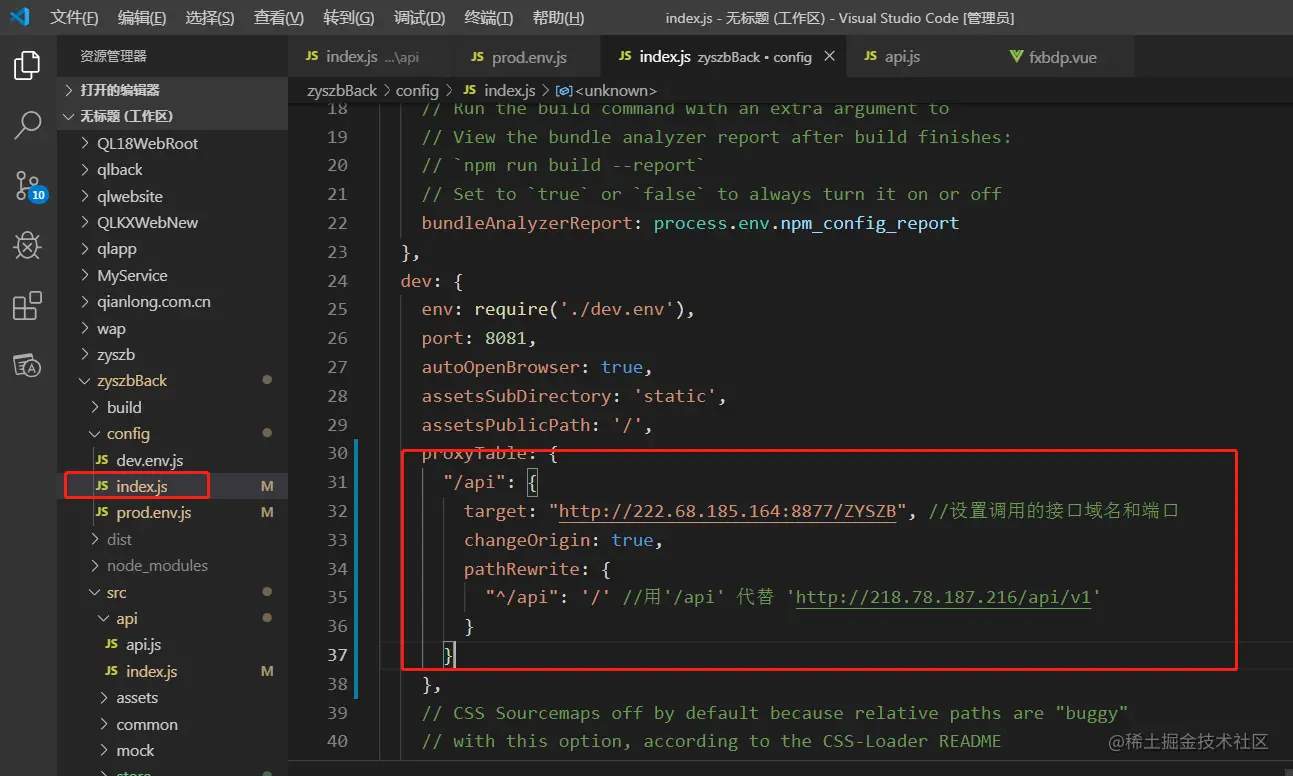Select the qlapp folder in explorer
Image resolution: width=1293 pixels, height=776 pixels.
click(172, 249)
